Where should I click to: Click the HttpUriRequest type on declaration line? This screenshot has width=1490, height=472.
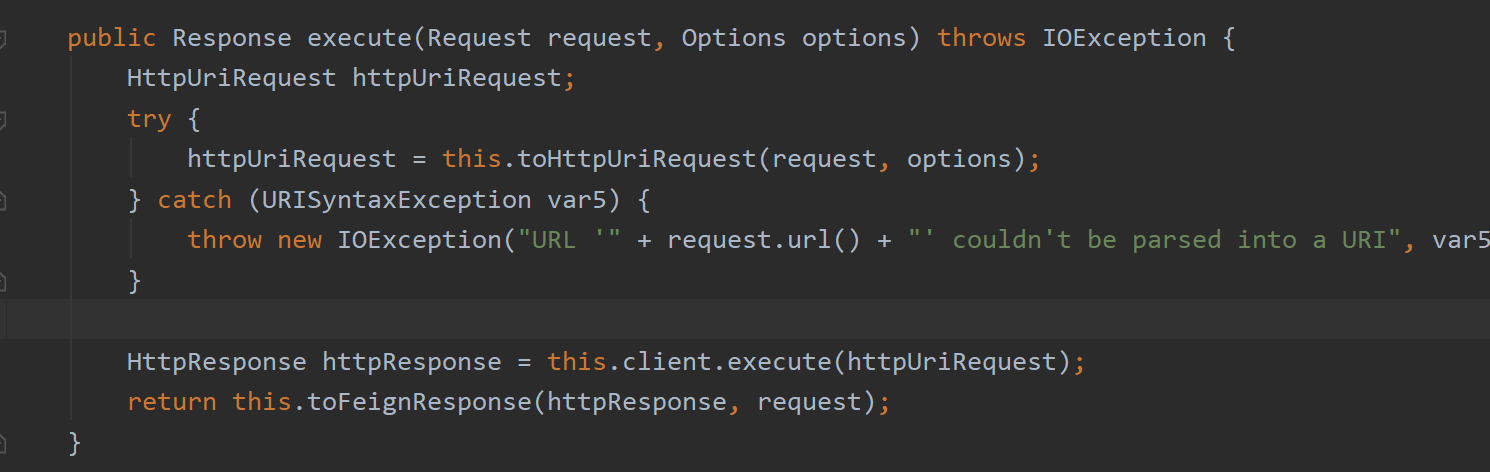(232, 79)
